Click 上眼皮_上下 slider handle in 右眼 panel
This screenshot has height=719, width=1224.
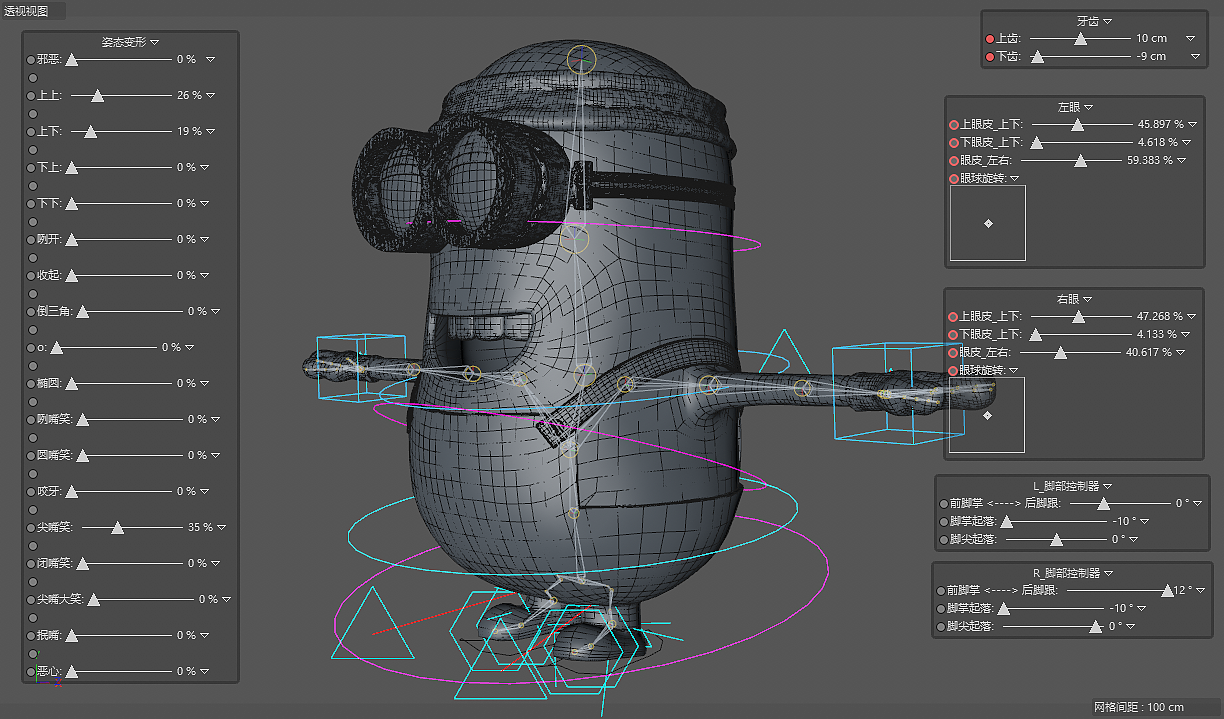tap(1078, 317)
